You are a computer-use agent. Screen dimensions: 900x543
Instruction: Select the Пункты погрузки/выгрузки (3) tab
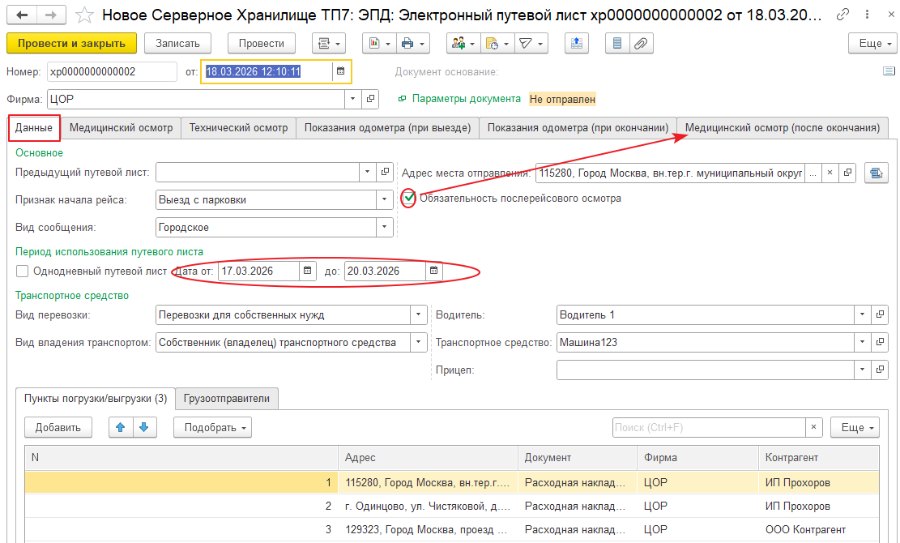(x=95, y=398)
